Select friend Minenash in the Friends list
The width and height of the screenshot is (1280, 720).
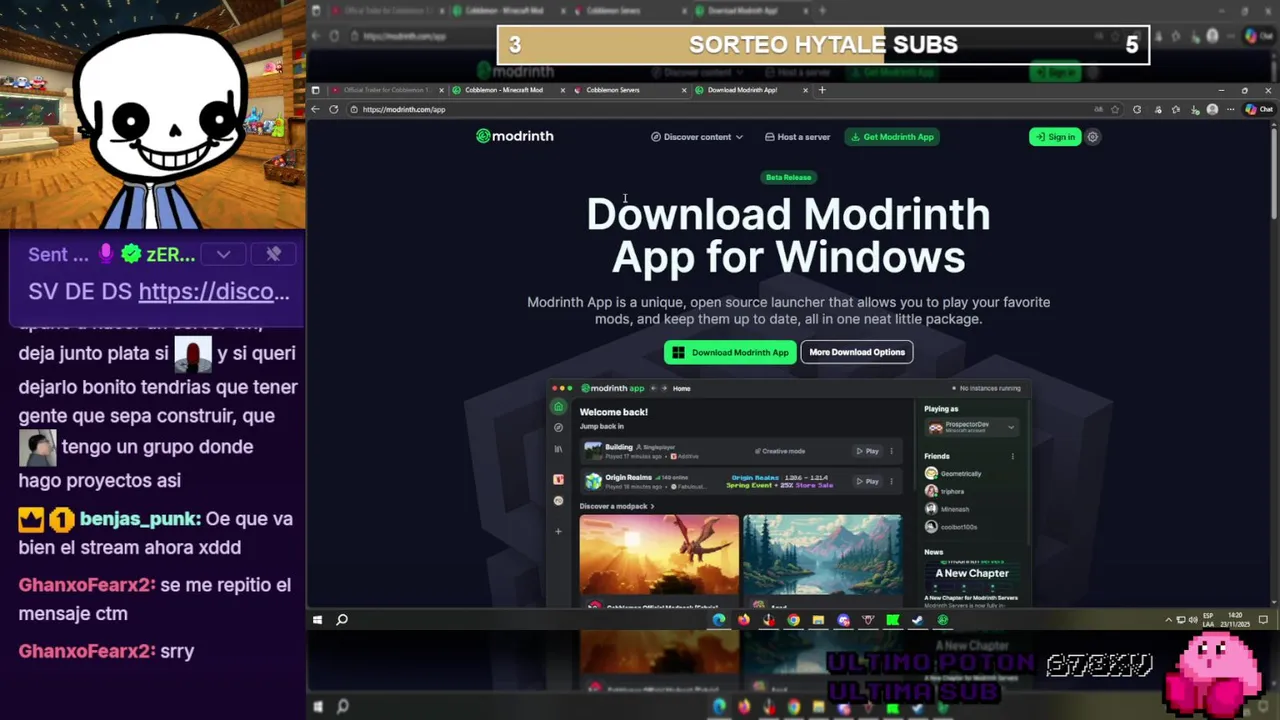[x=947, y=509]
